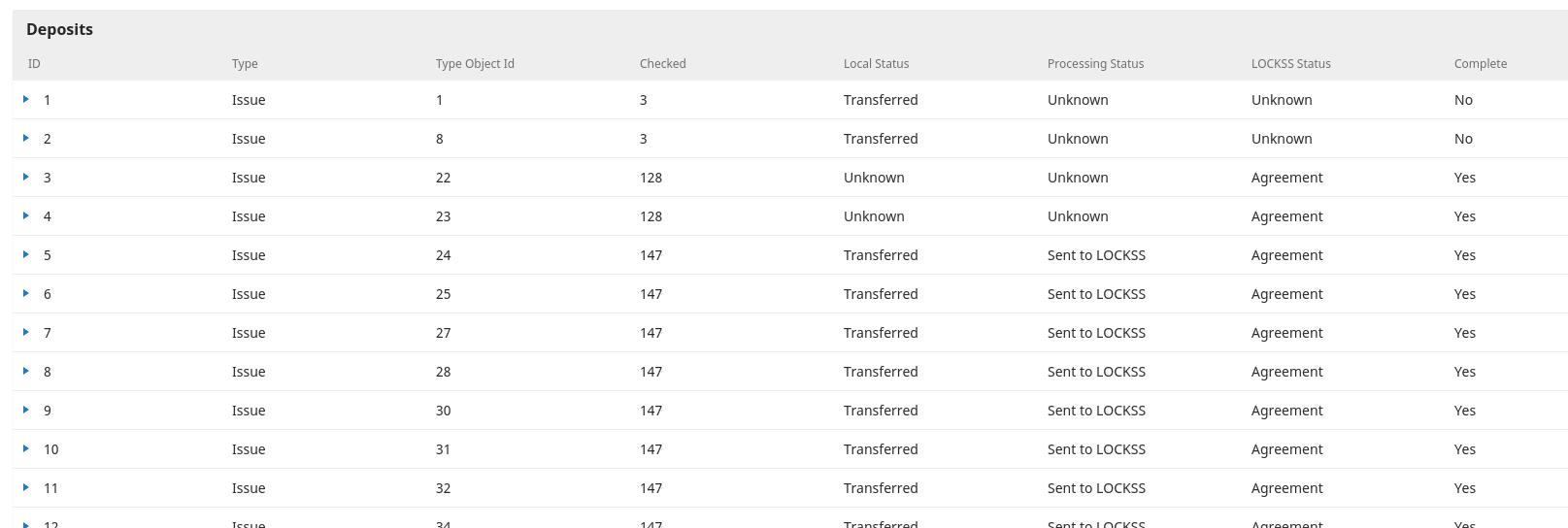Expand the row for deposit ID 6
This screenshot has width=1568, height=528.
(26, 293)
